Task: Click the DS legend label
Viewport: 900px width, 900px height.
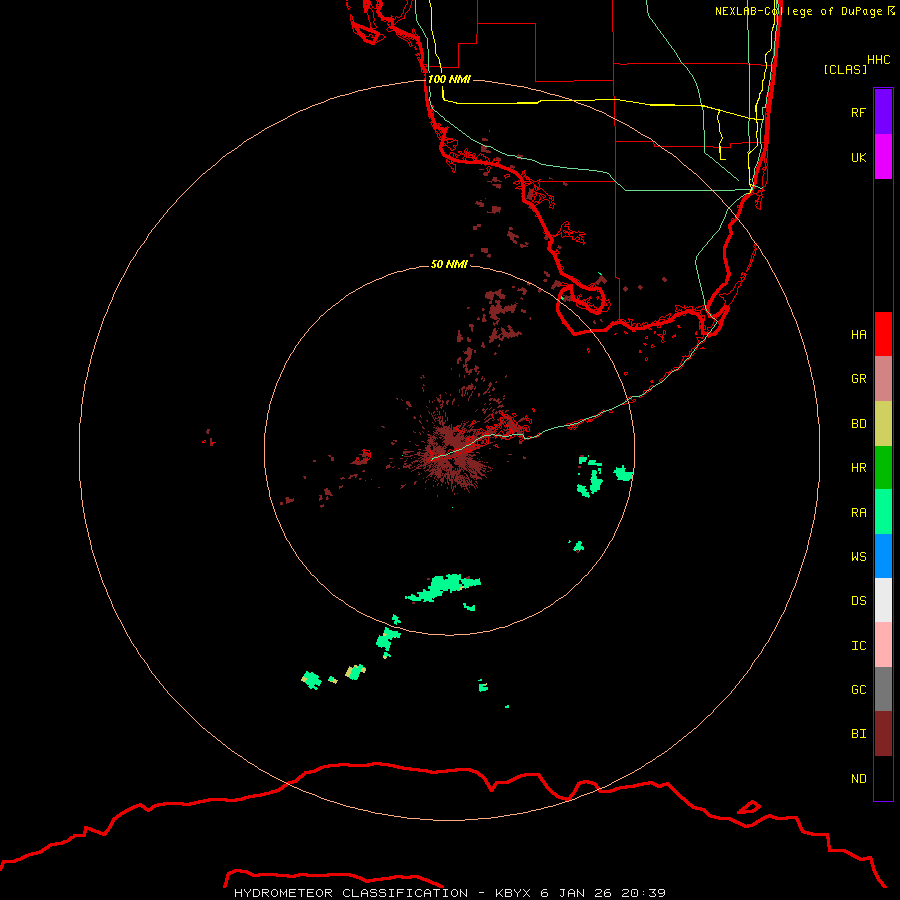Action: coord(859,601)
